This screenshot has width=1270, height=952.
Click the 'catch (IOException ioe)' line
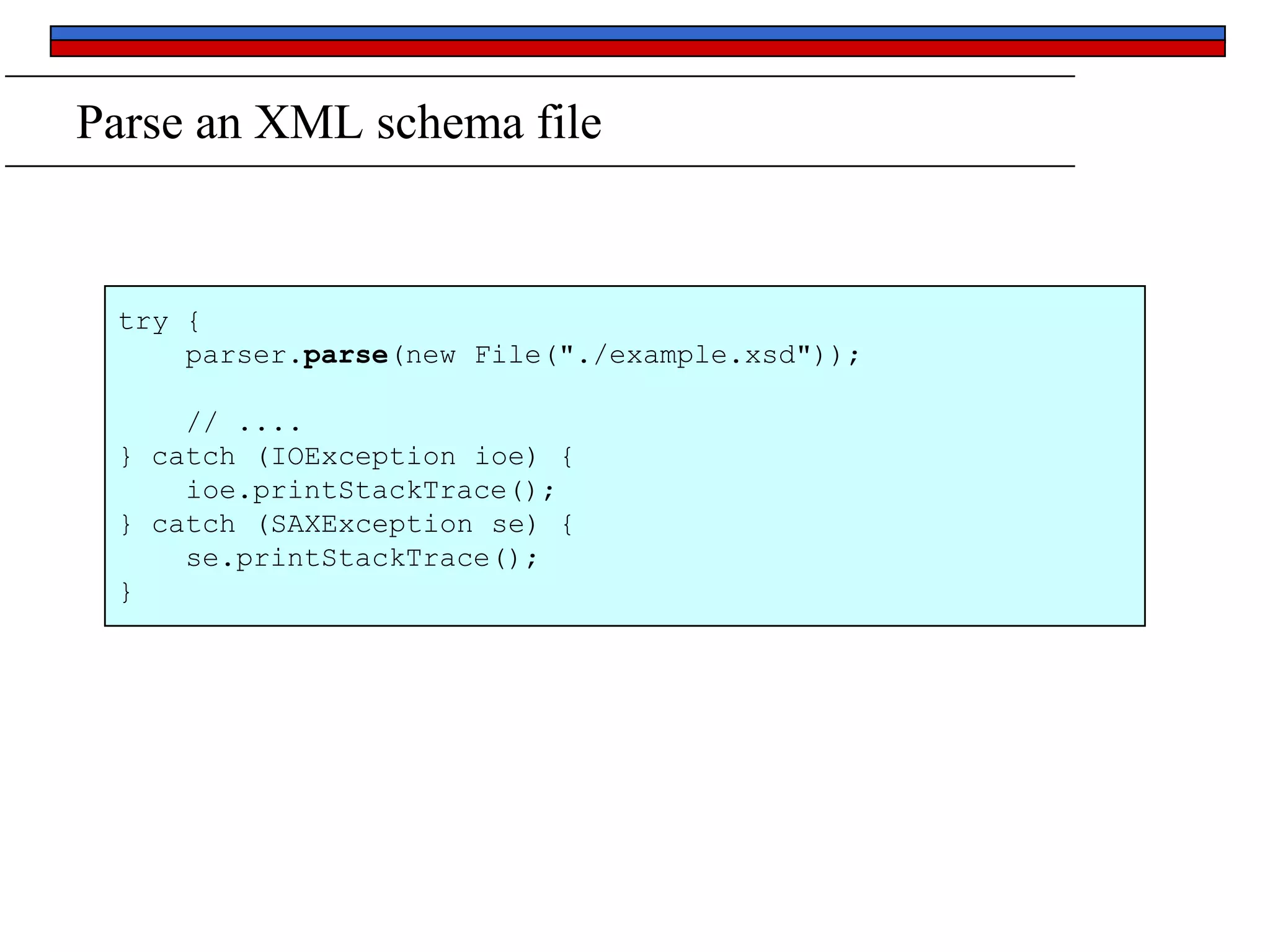347,457
